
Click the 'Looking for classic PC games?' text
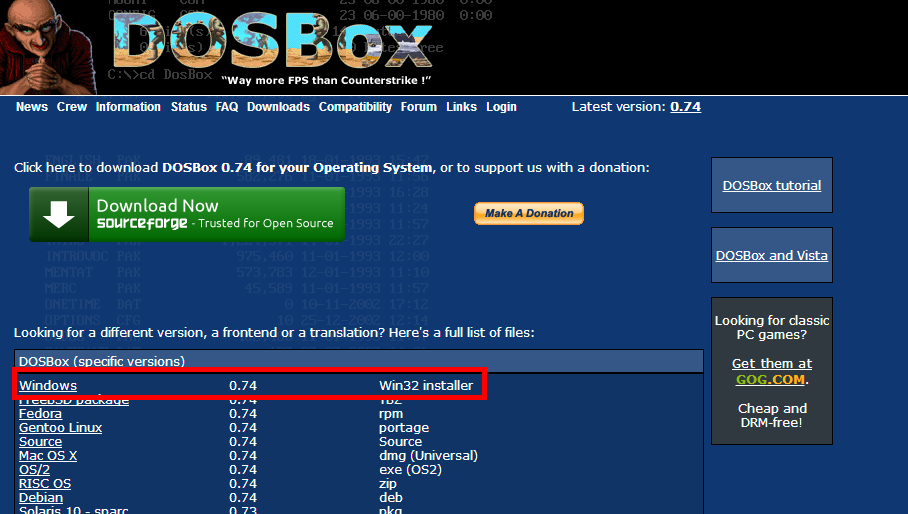pos(772,328)
